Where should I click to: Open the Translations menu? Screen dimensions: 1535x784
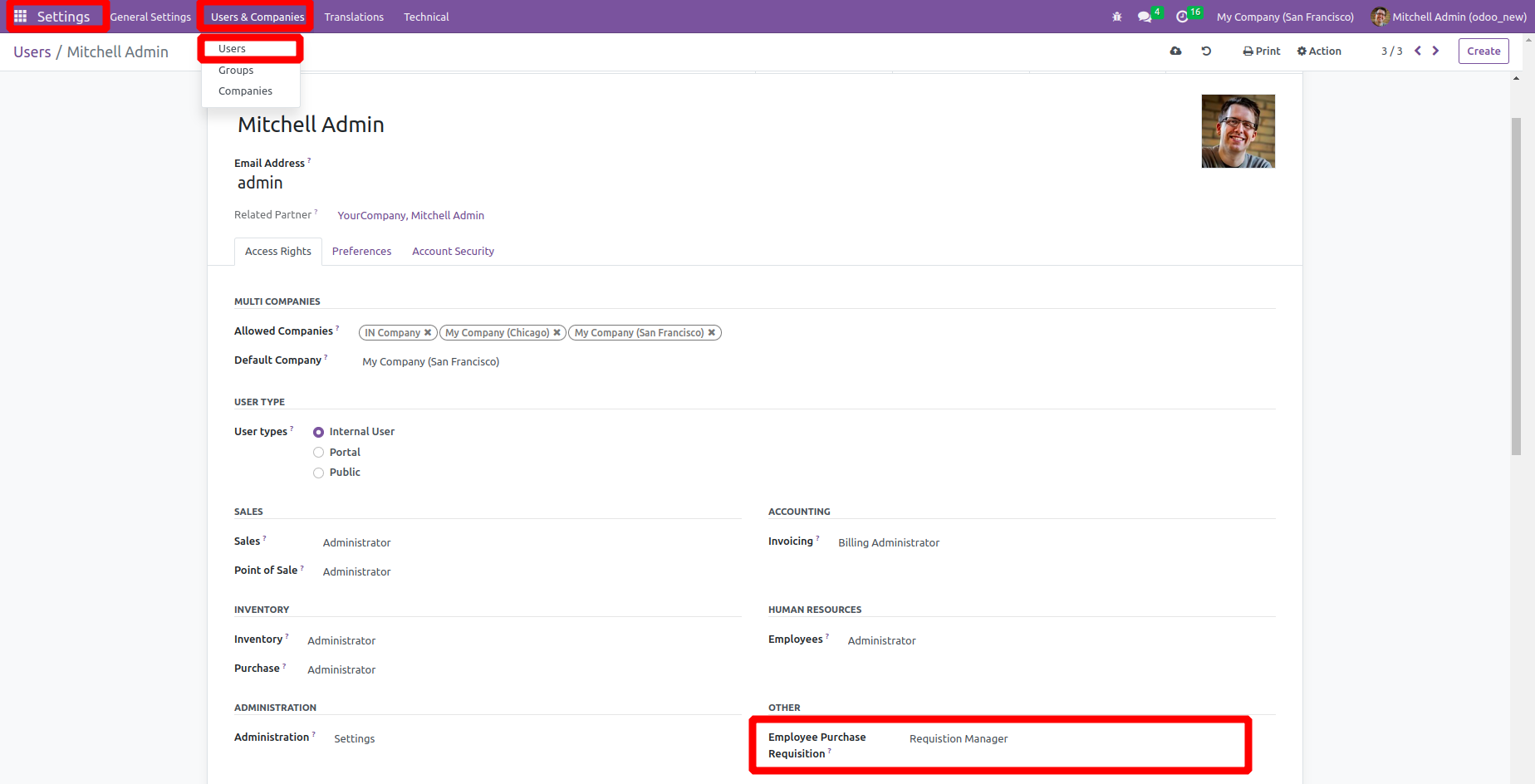tap(354, 17)
